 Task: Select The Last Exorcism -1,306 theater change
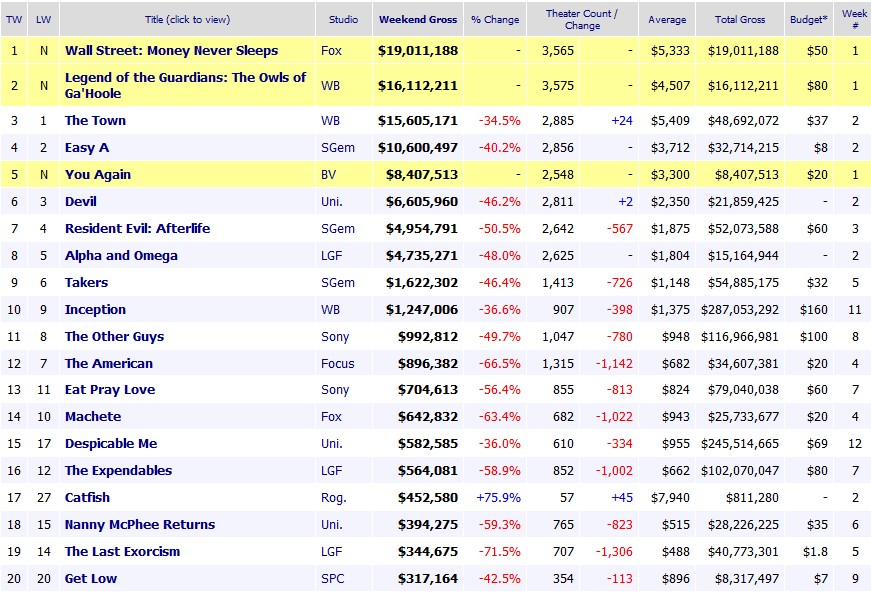(614, 551)
